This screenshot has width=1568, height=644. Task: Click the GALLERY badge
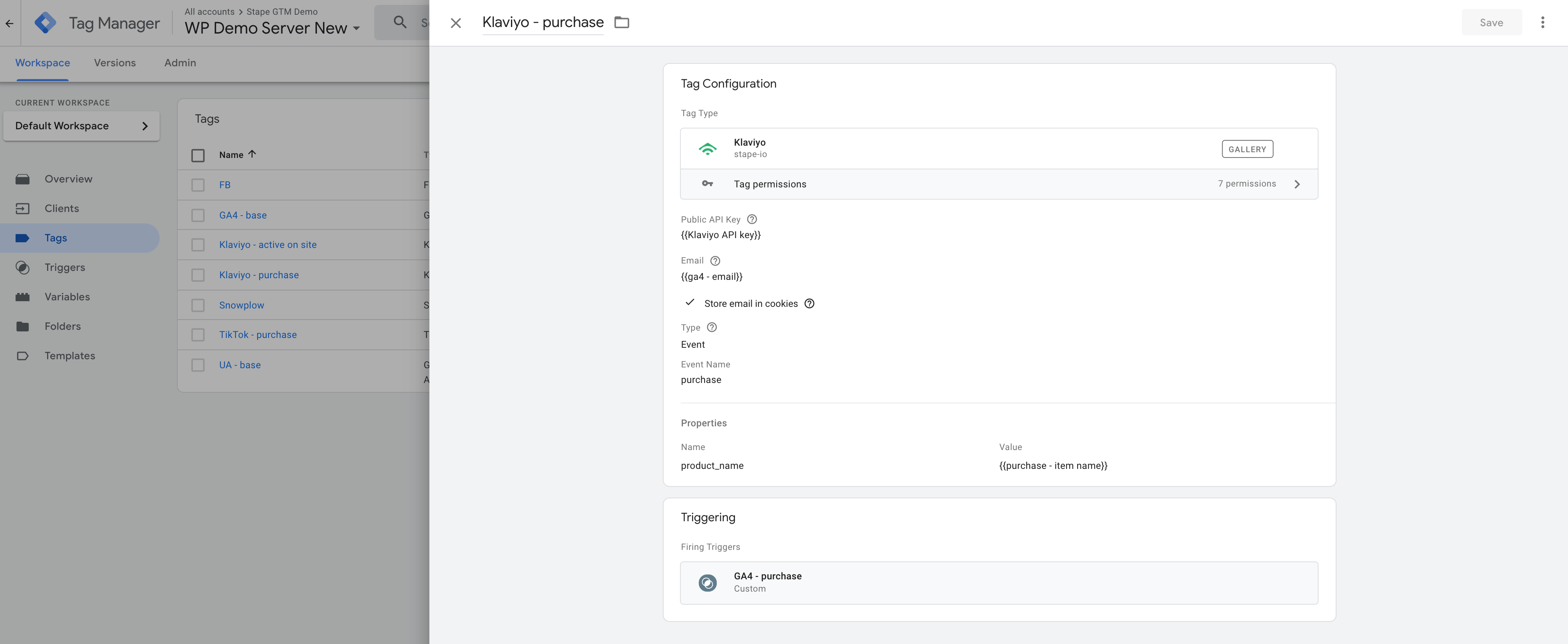point(1247,149)
